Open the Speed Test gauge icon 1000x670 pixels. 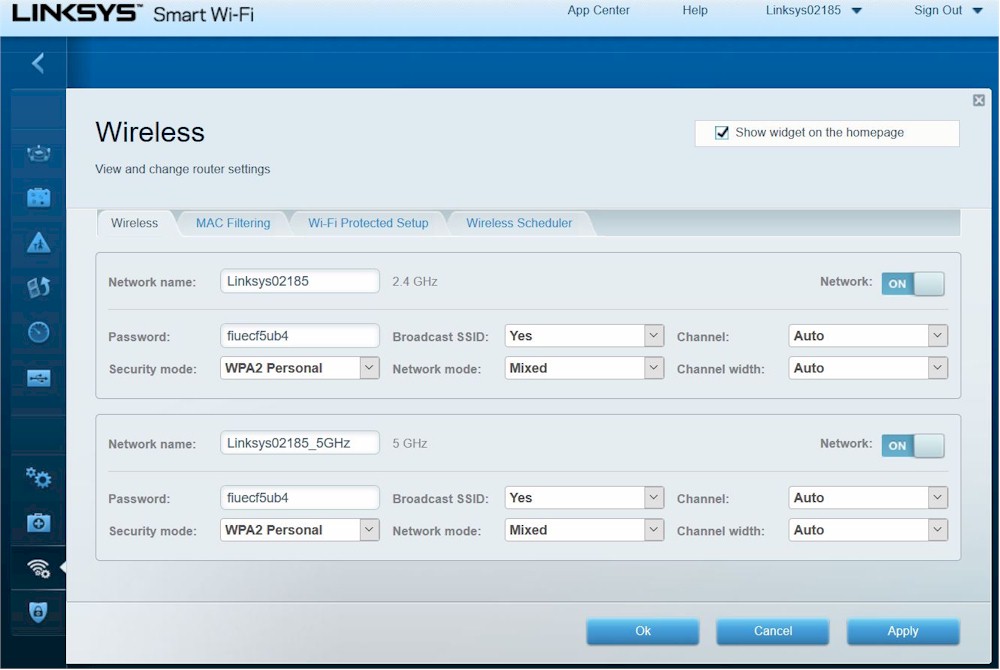click(x=39, y=332)
